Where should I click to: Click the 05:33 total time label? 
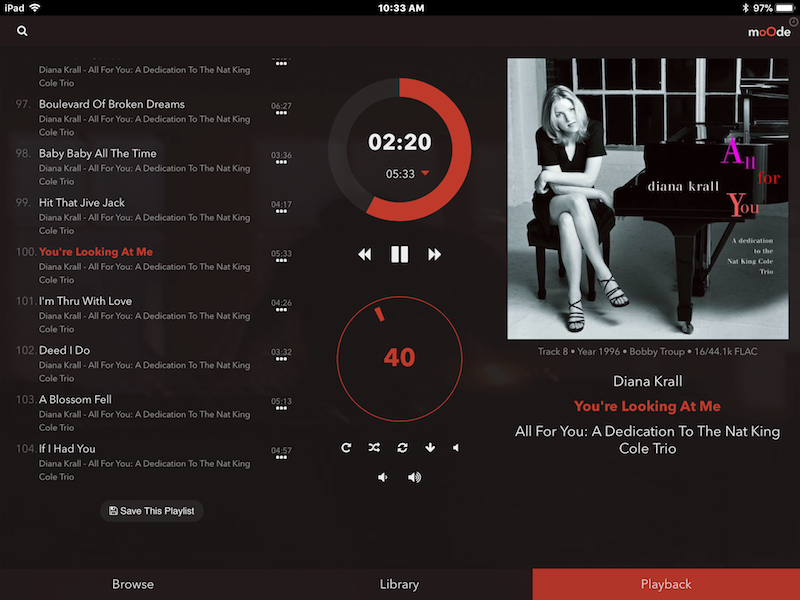pyautogui.click(x=400, y=174)
